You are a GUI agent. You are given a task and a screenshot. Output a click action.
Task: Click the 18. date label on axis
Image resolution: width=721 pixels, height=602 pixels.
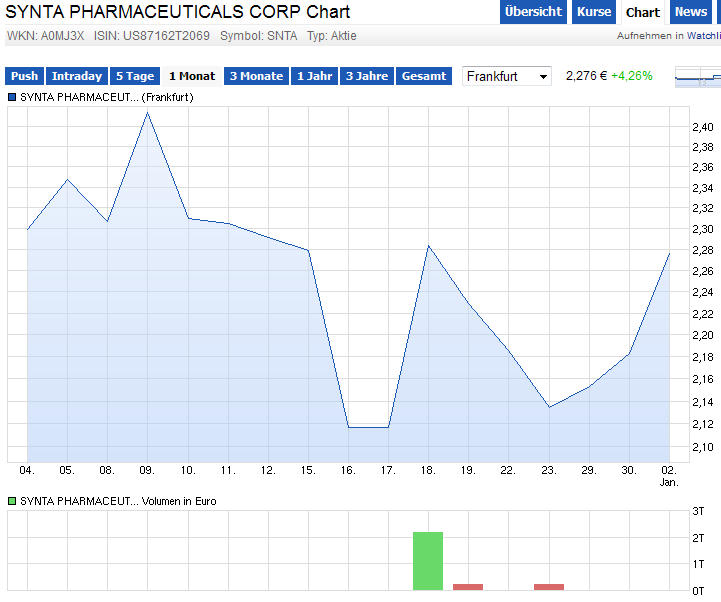tap(428, 469)
